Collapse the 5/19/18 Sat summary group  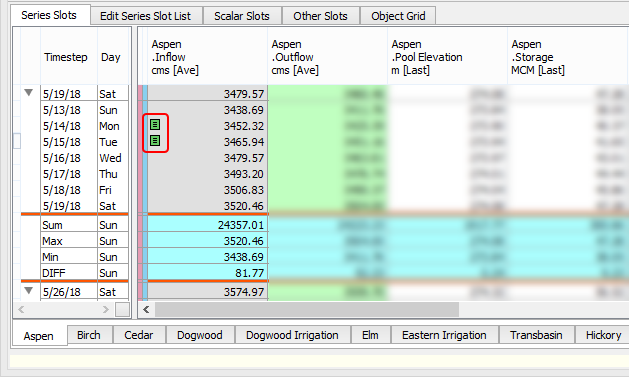(28, 93)
